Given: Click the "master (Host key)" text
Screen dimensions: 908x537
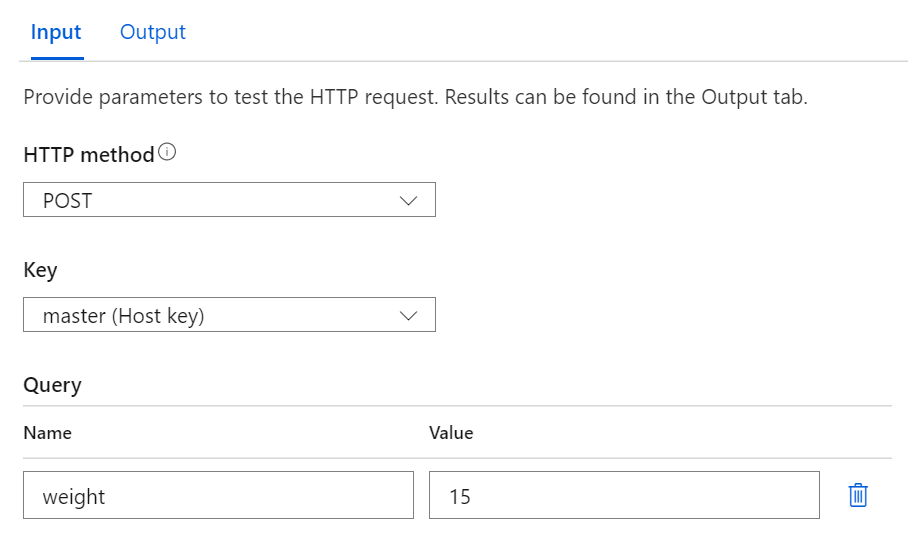Looking at the screenshot, I should point(123,316).
